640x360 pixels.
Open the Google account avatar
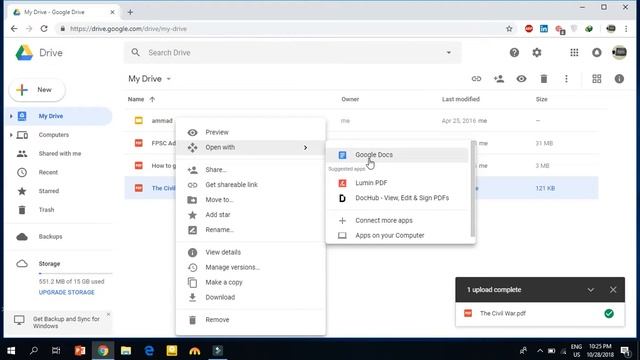619,53
